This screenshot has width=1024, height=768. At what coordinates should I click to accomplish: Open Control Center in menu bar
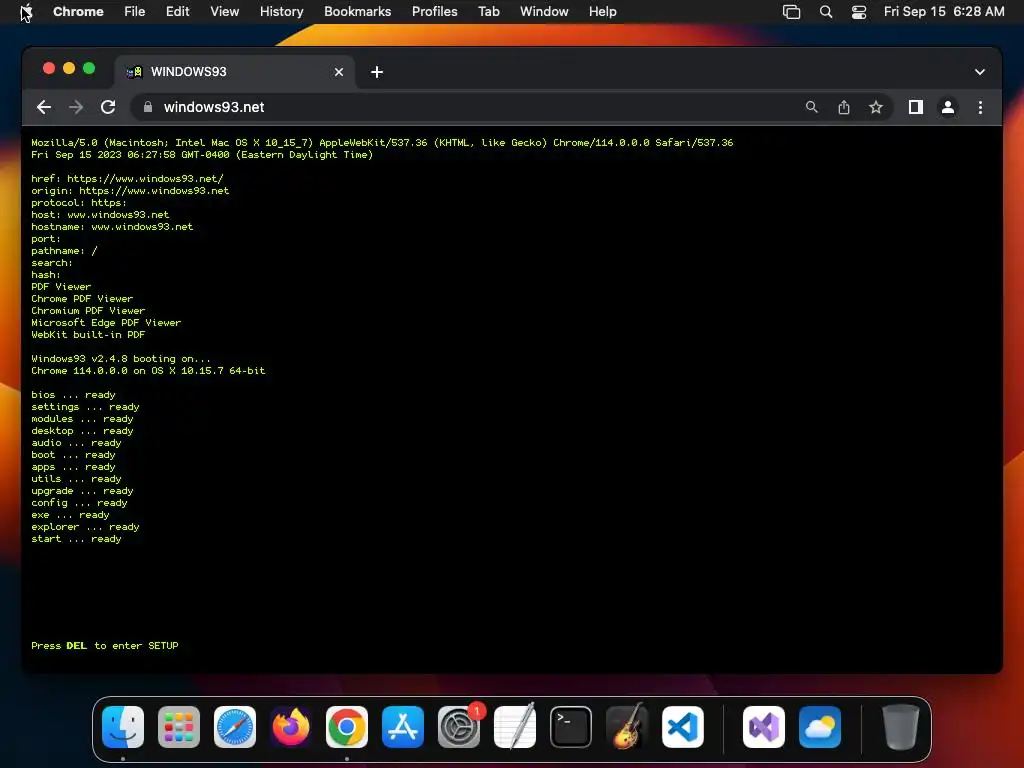(x=859, y=12)
